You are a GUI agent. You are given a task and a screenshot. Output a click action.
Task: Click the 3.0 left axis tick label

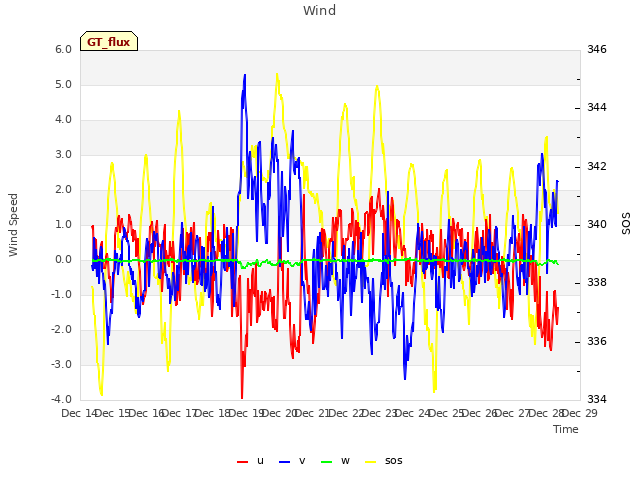[63, 155]
